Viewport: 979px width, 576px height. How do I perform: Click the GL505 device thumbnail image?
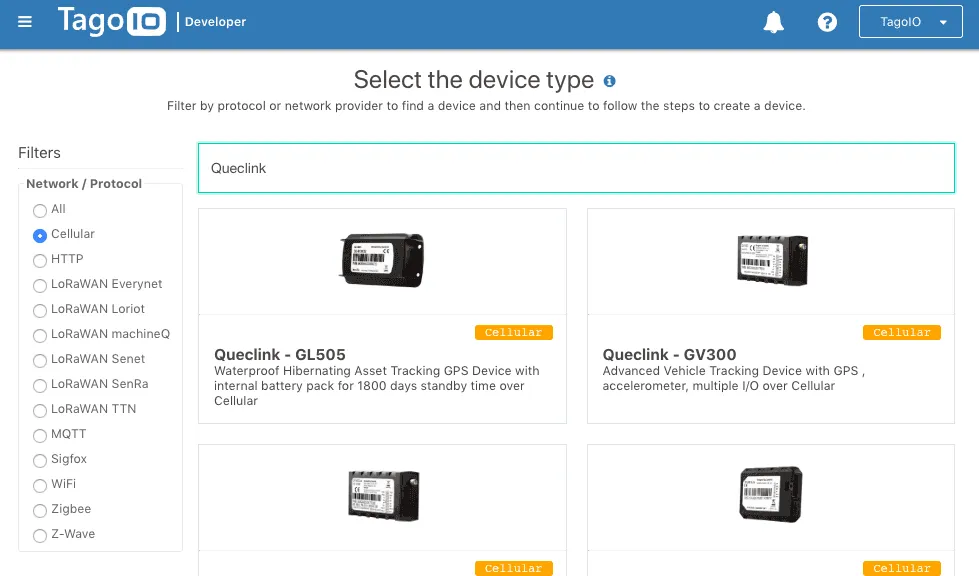tap(383, 259)
